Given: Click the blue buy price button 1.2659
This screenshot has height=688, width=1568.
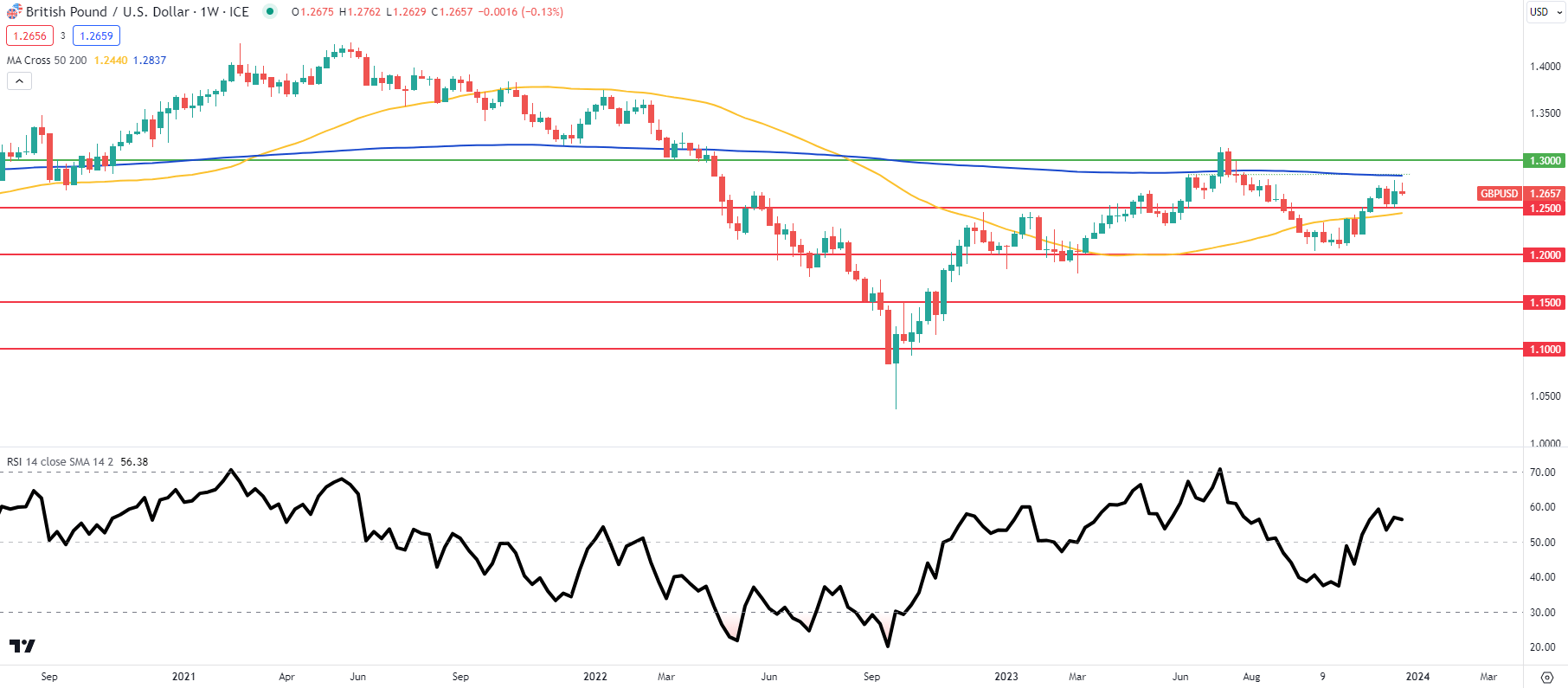Looking at the screenshot, I should [96, 36].
